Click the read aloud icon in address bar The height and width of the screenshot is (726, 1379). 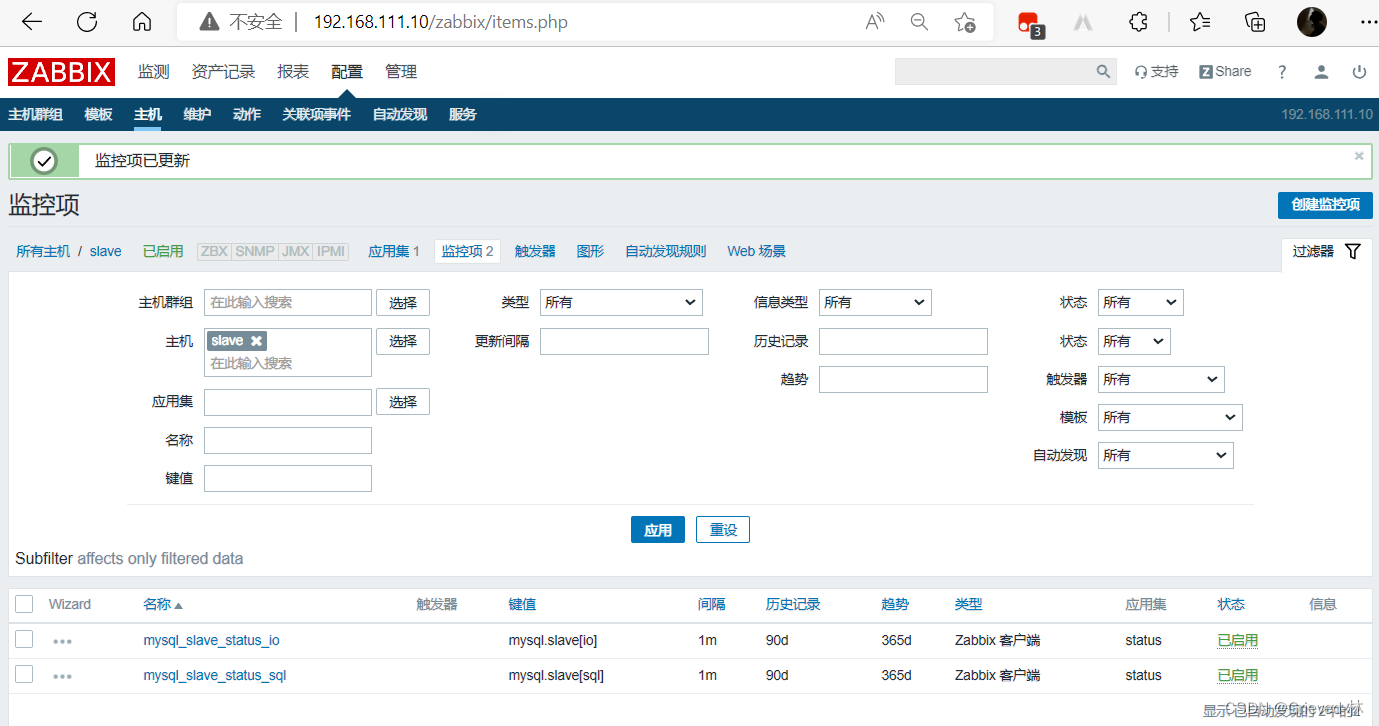875,22
